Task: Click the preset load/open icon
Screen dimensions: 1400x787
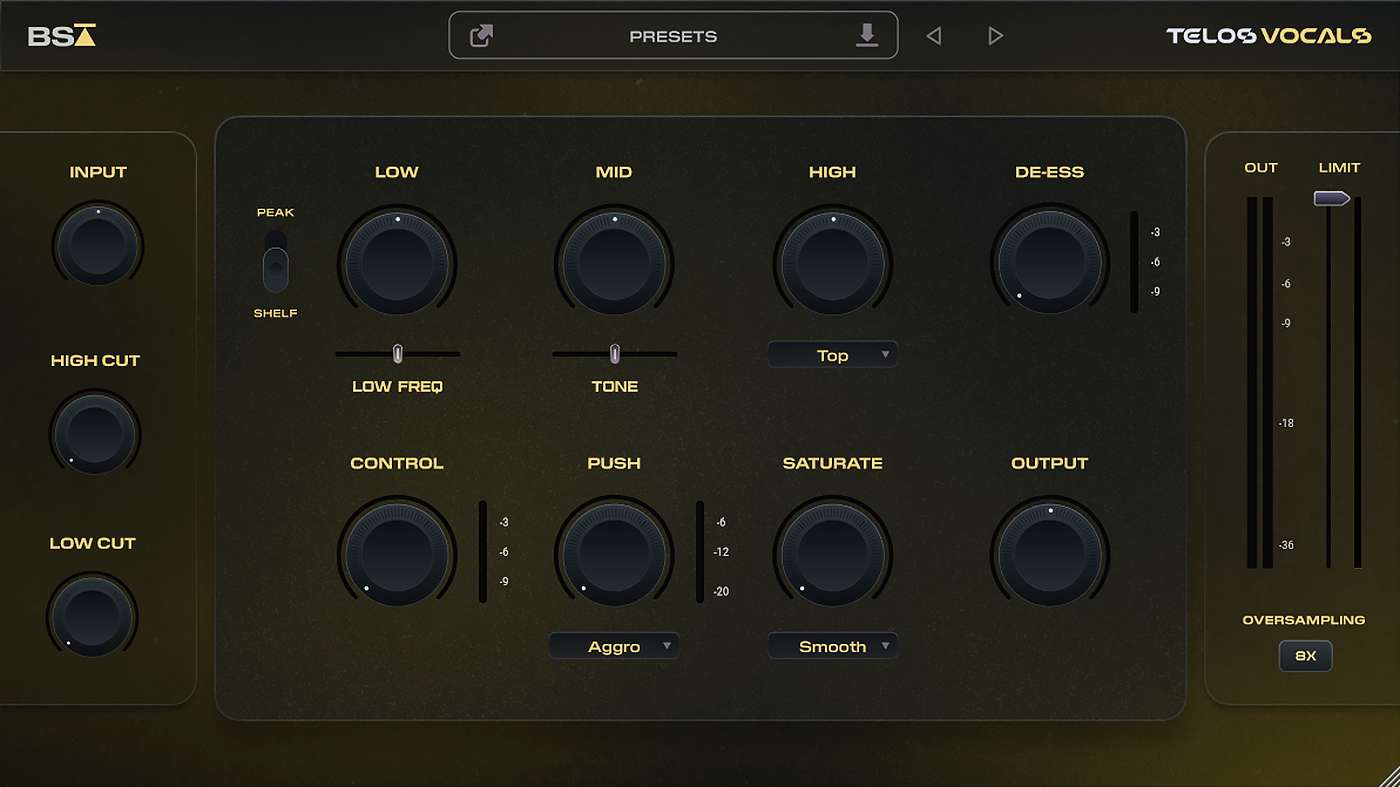Action: 482,36
